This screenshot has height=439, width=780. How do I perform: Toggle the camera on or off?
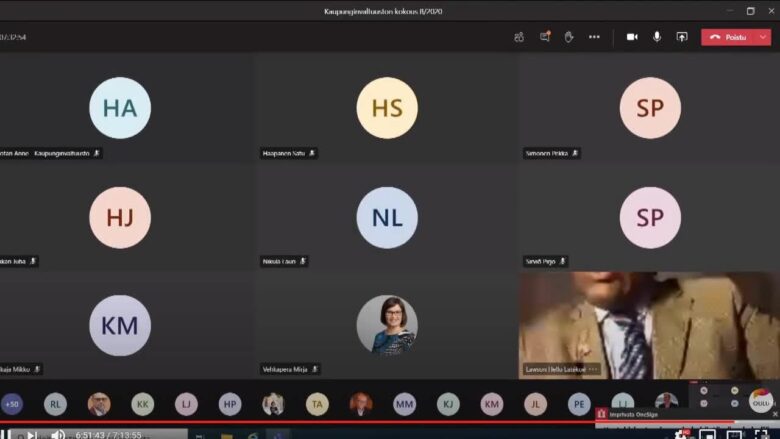(632, 37)
